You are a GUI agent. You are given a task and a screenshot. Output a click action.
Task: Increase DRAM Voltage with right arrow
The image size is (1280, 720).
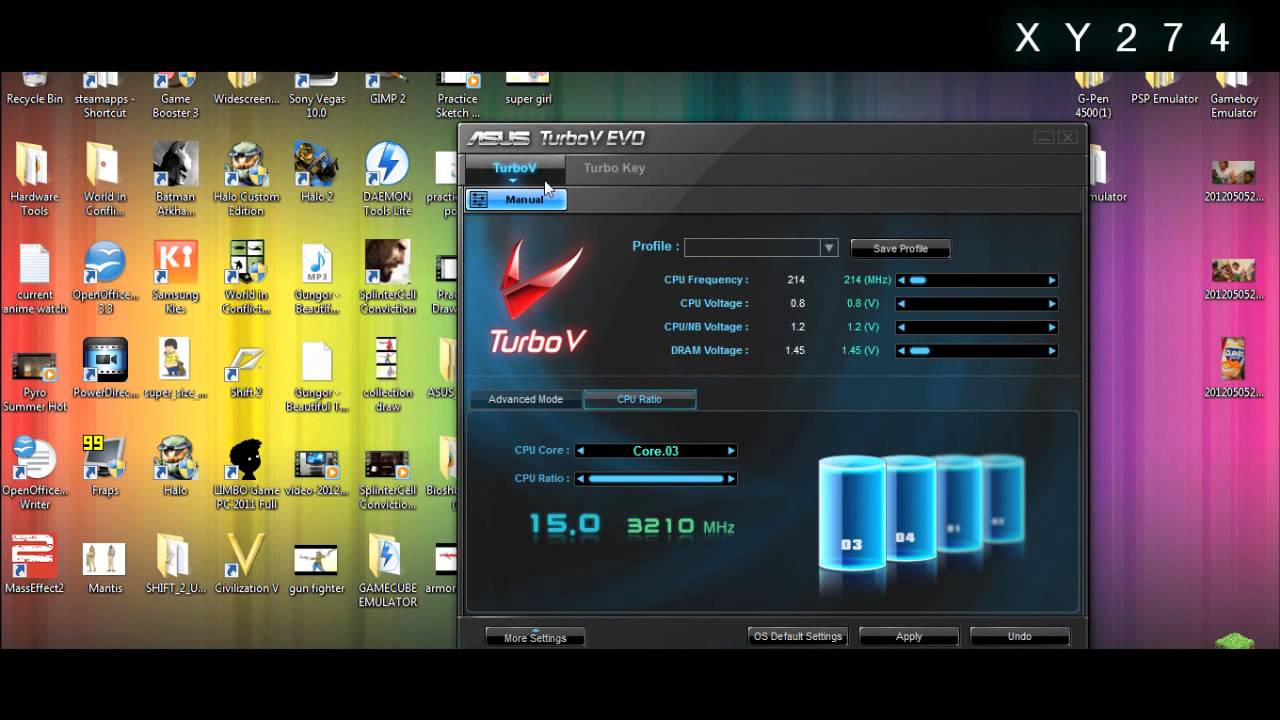1052,350
